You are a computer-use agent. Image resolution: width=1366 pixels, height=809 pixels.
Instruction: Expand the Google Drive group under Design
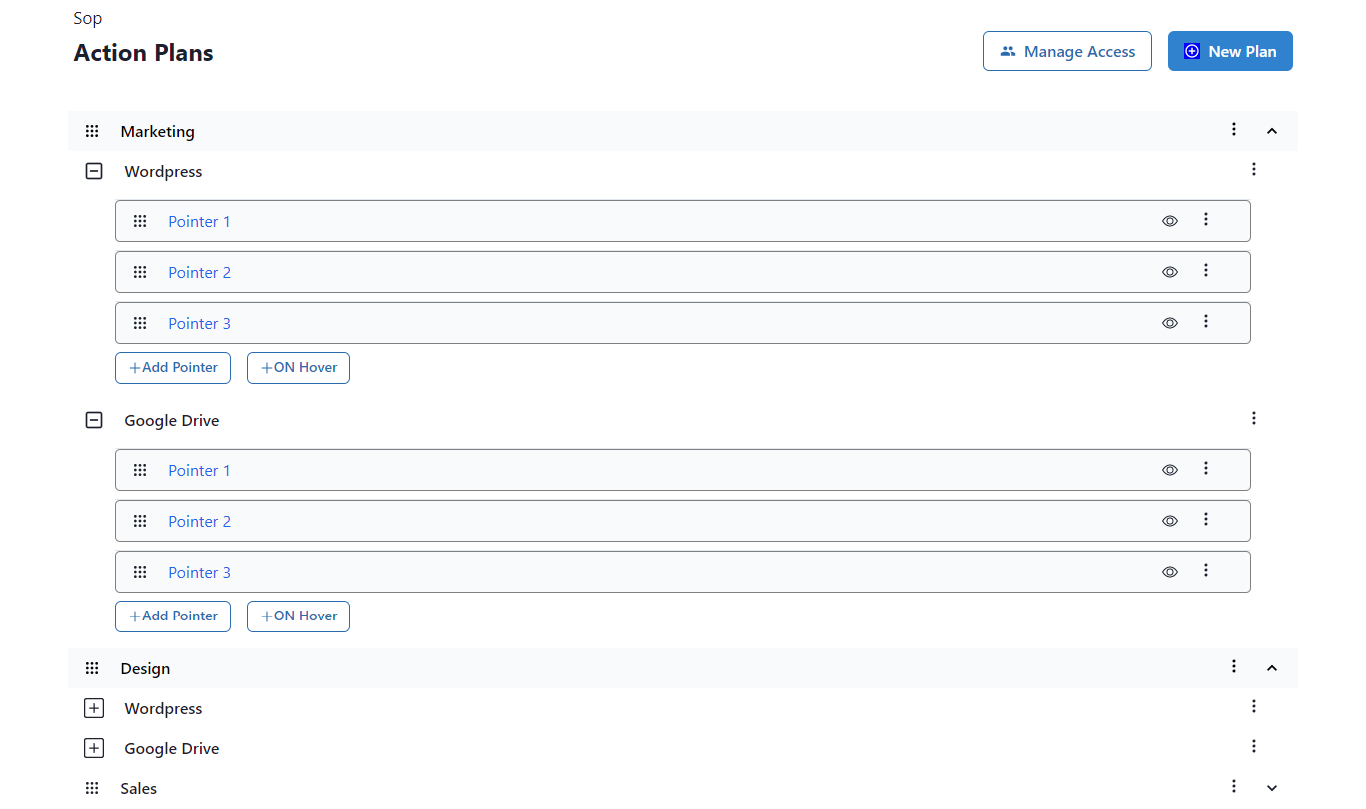[93, 748]
